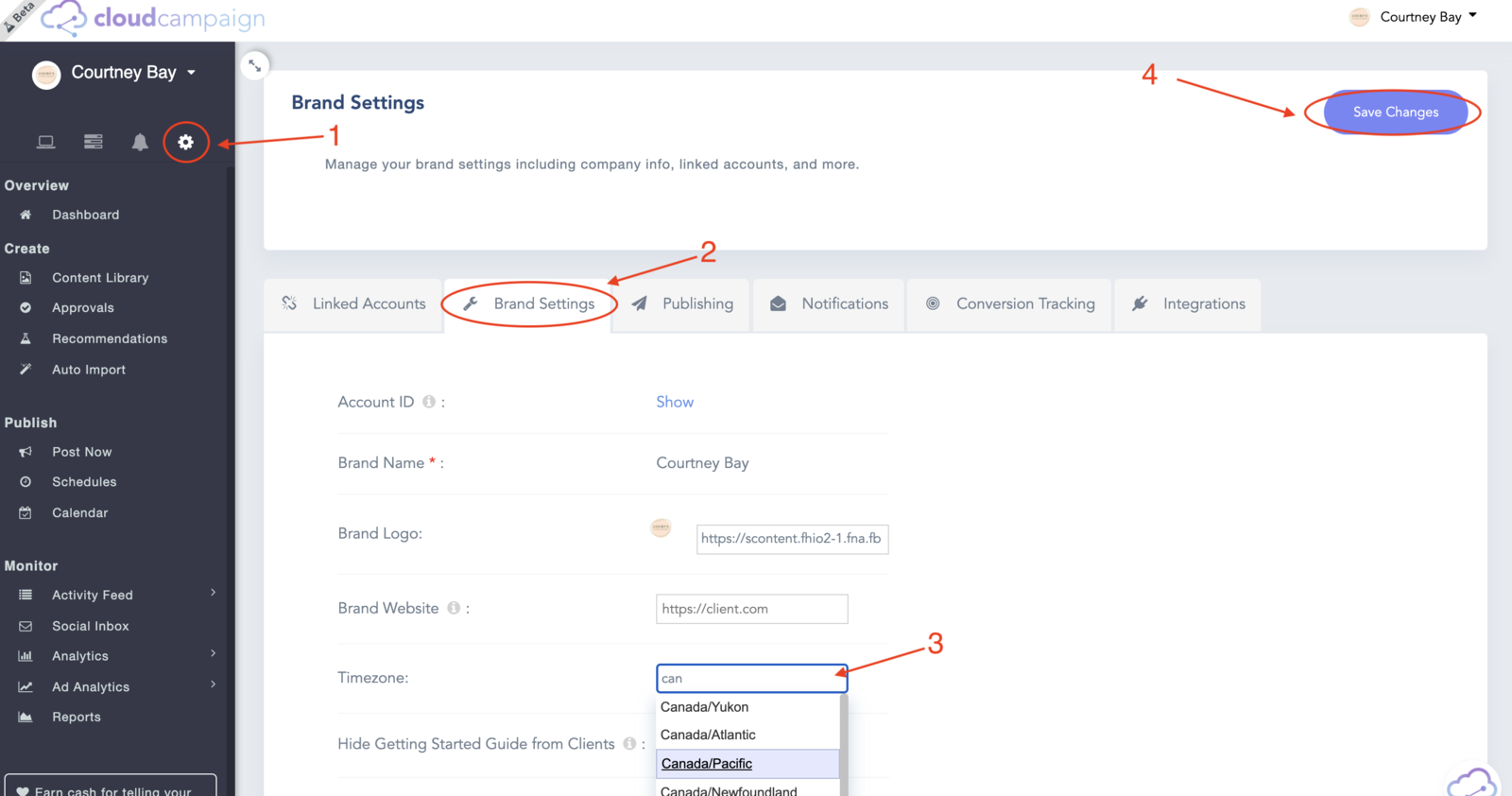Screen dimensions: 1512x796
Task: Switch to the Linked Accounts tab
Action: coord(353,304)
